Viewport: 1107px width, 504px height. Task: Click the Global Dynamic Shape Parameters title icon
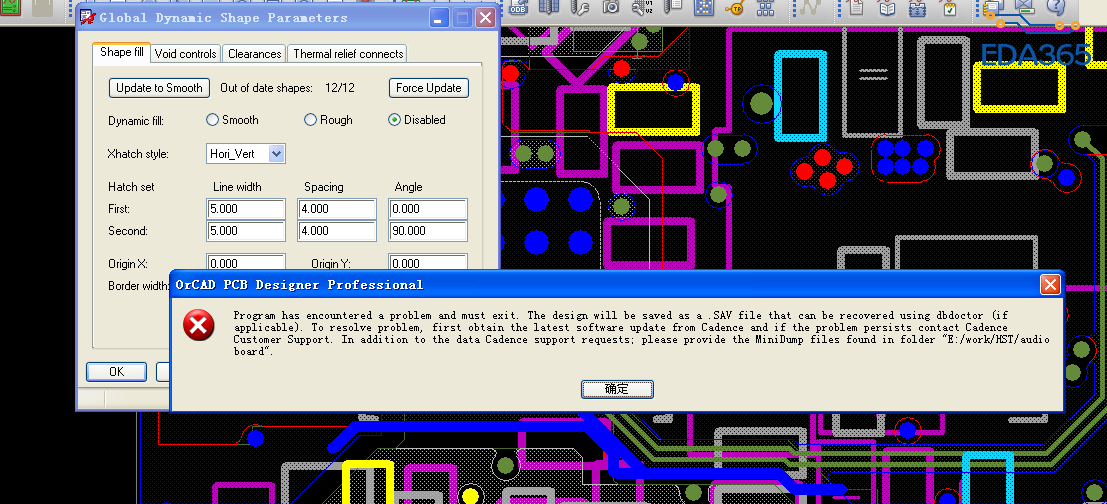(88, 17)
